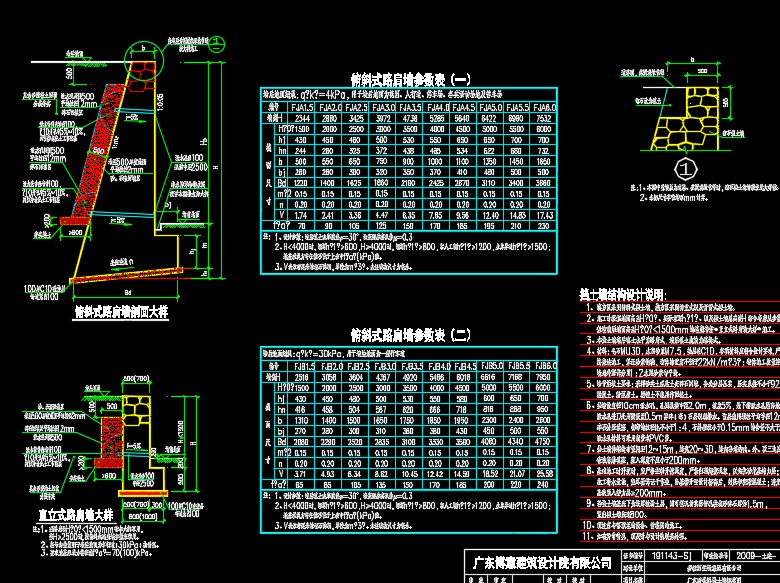Click the 7.85 volume cell
The width and height of the screenshot is (780, 583).
pos(437,215)
